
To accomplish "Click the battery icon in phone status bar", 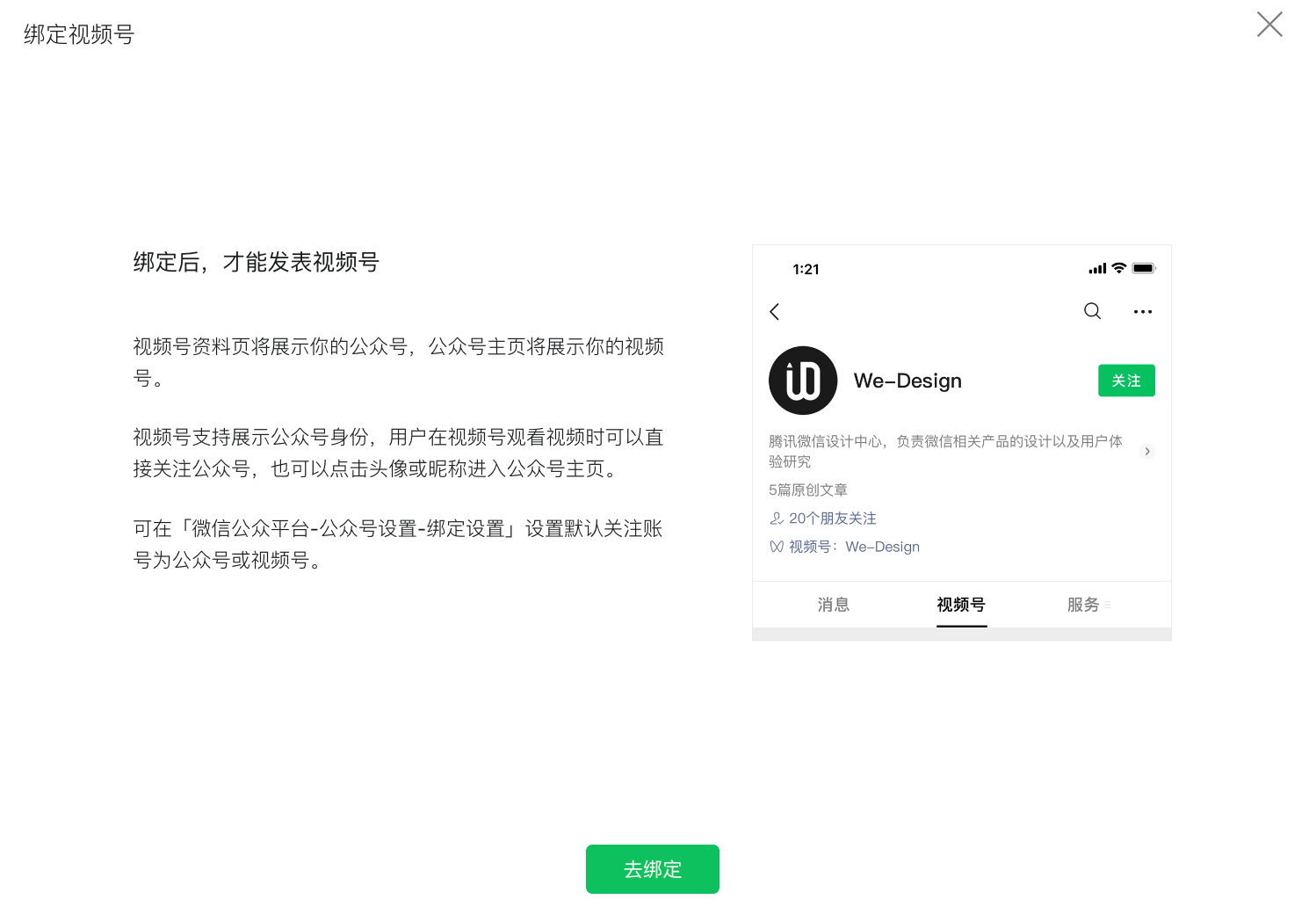I will click(1144, 268).
